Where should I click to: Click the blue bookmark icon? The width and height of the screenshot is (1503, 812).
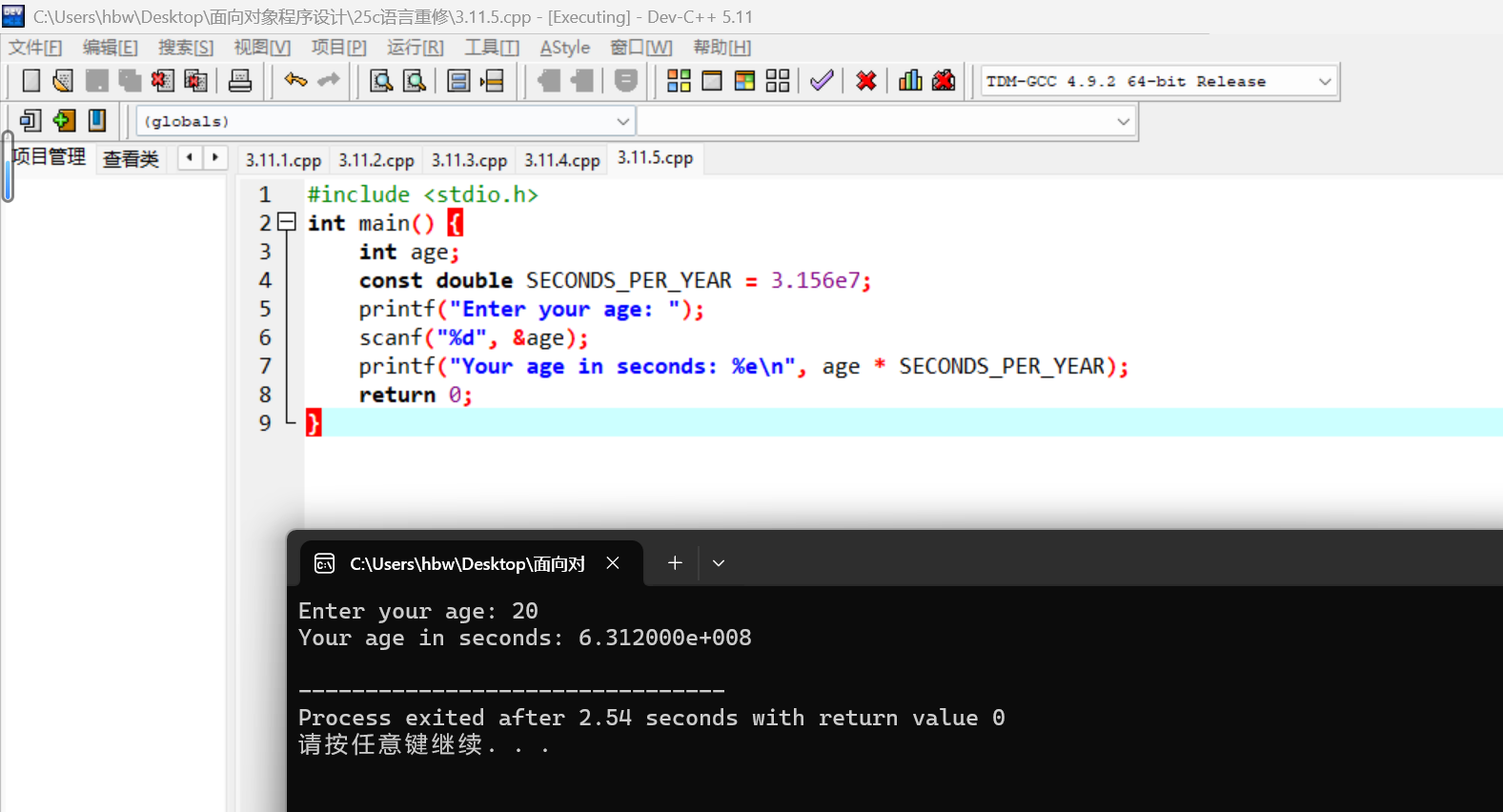pos(97,120)
